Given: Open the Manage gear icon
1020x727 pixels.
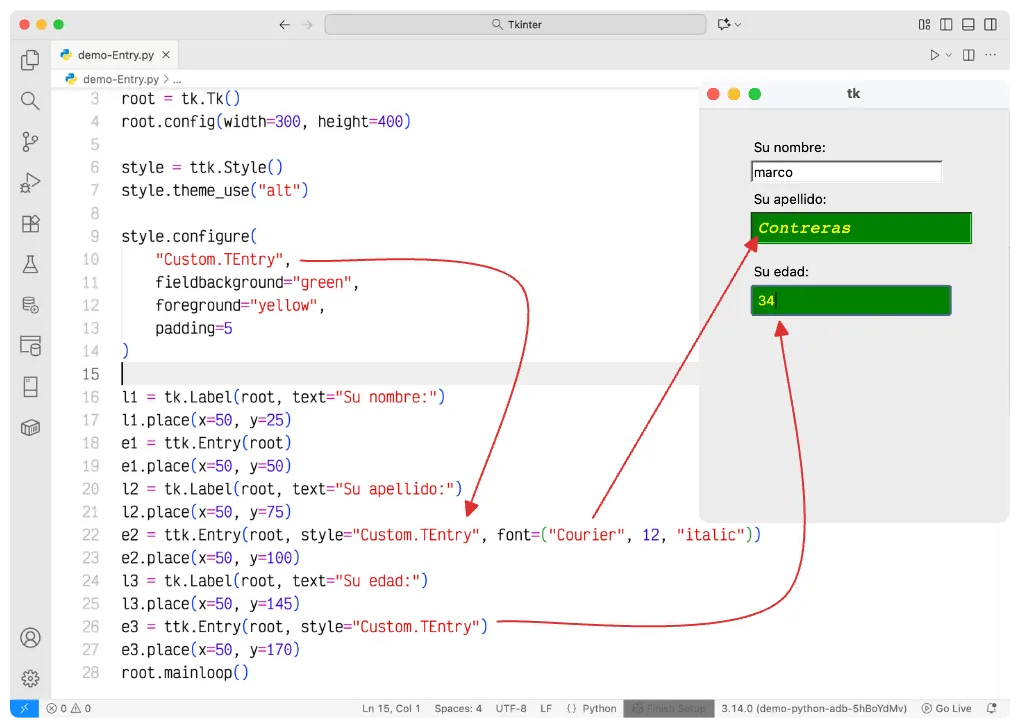Looking at the screenshot, I should (30, 678).
